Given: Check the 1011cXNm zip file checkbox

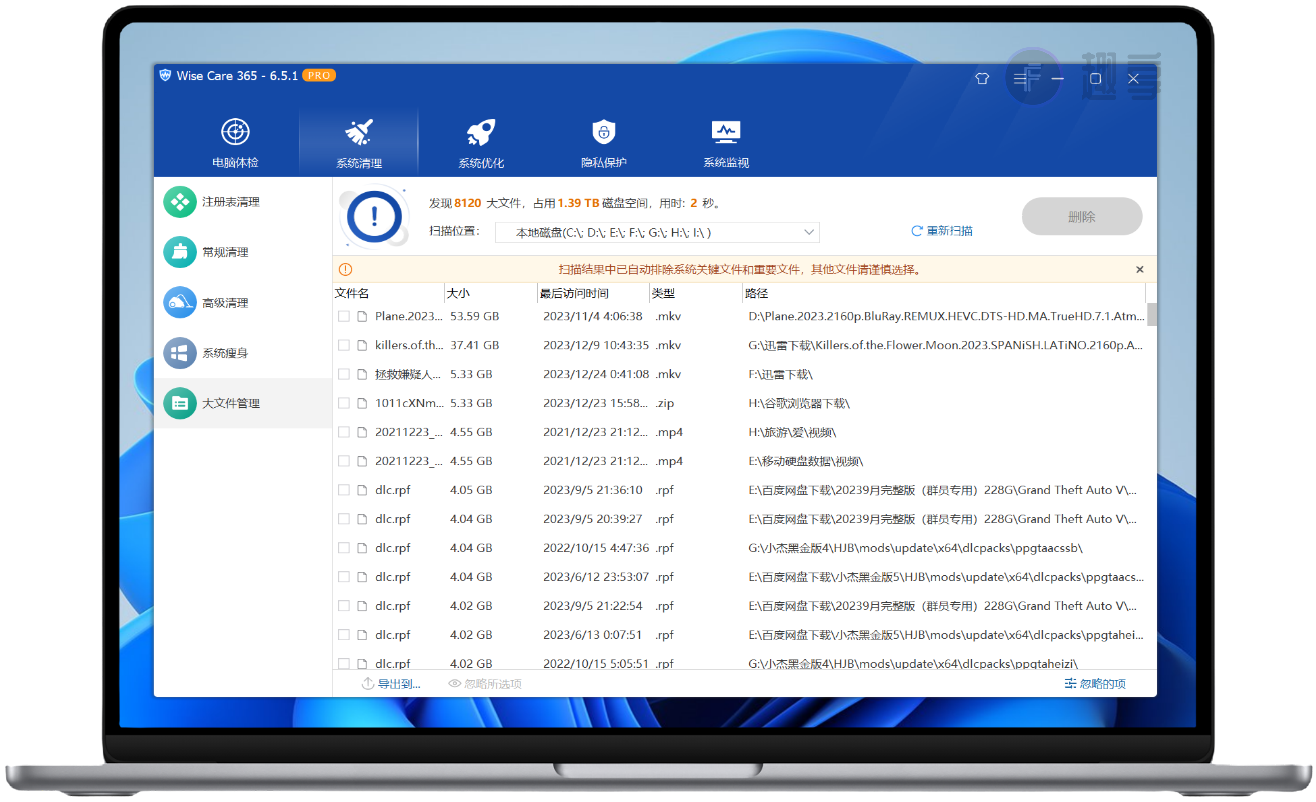Looking at the screenshot, I should click(x=344, y=403).
